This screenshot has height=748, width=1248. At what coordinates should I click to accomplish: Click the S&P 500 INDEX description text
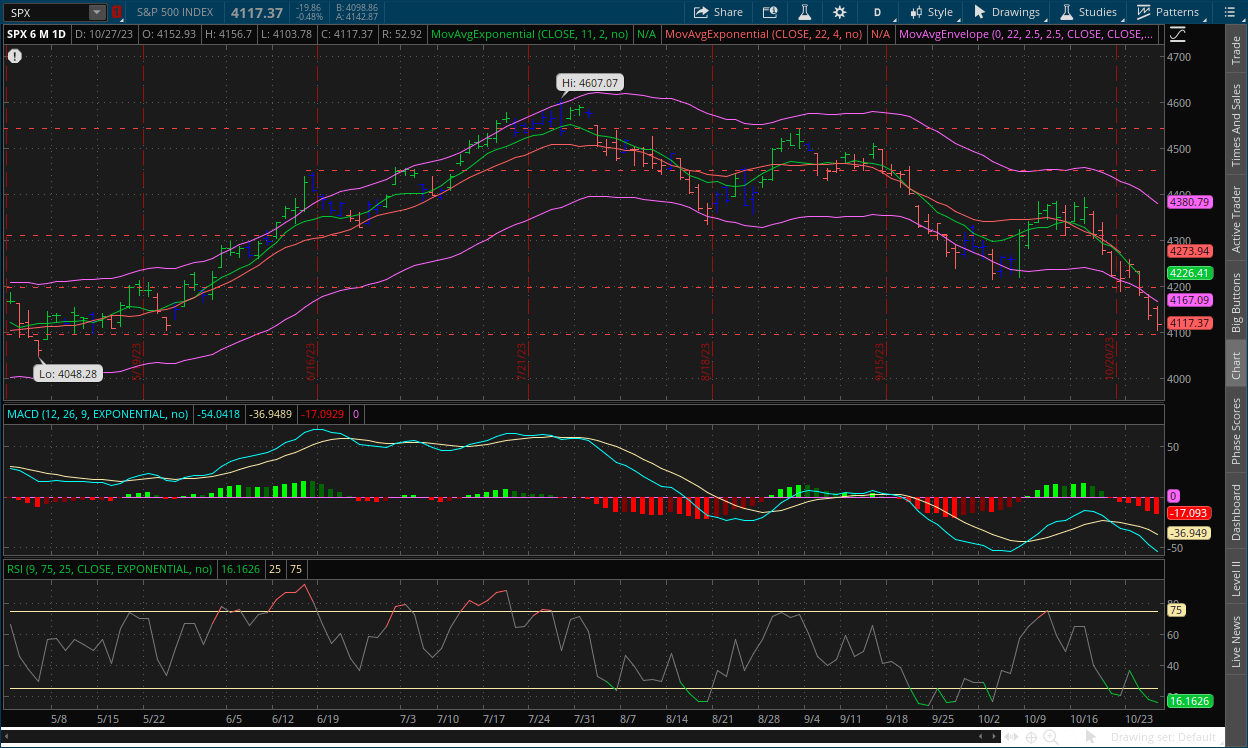coord(174,12)
